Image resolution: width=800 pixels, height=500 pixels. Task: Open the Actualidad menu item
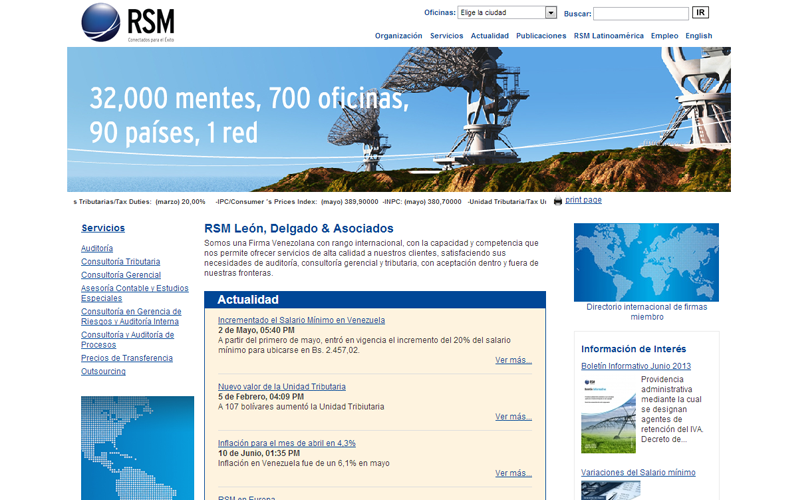point(489,36)
